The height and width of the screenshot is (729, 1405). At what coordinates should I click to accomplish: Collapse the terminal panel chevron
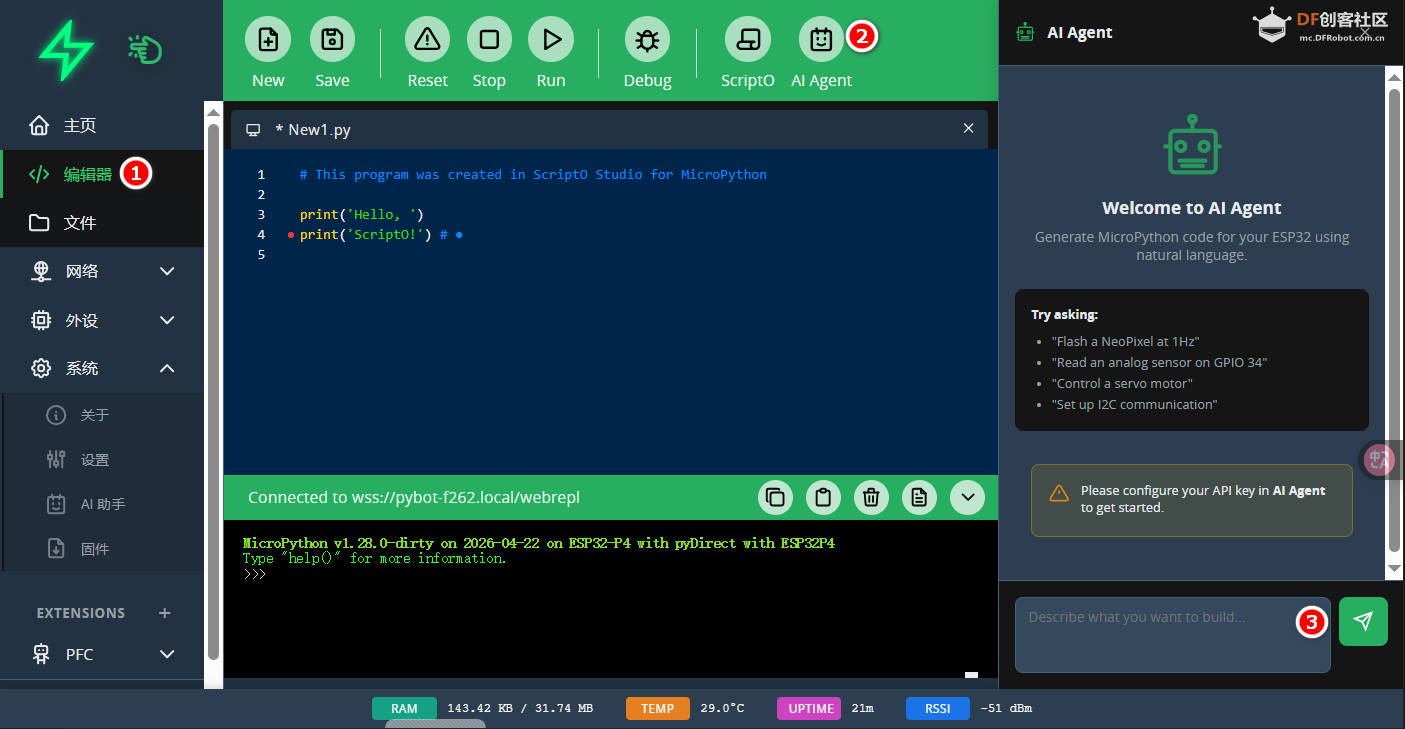967,497
